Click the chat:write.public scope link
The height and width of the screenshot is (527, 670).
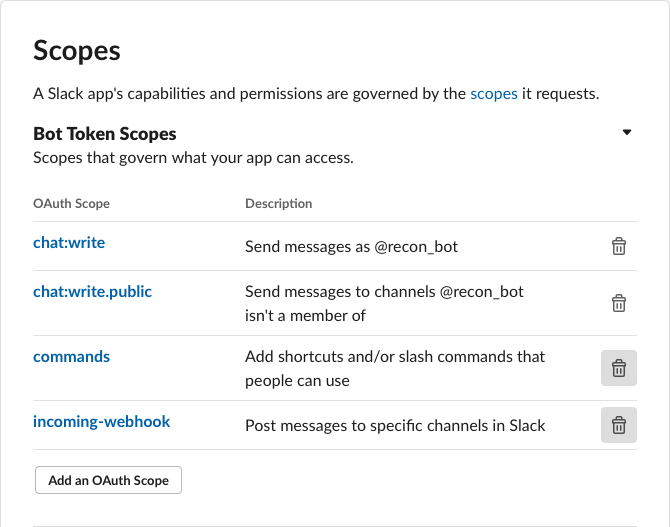[x=92, y=291]
